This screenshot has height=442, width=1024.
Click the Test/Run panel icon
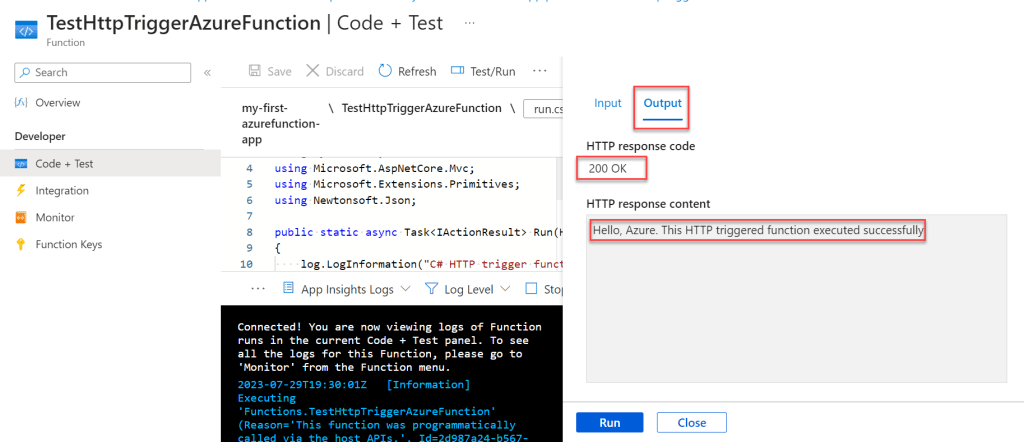[457, 71]
